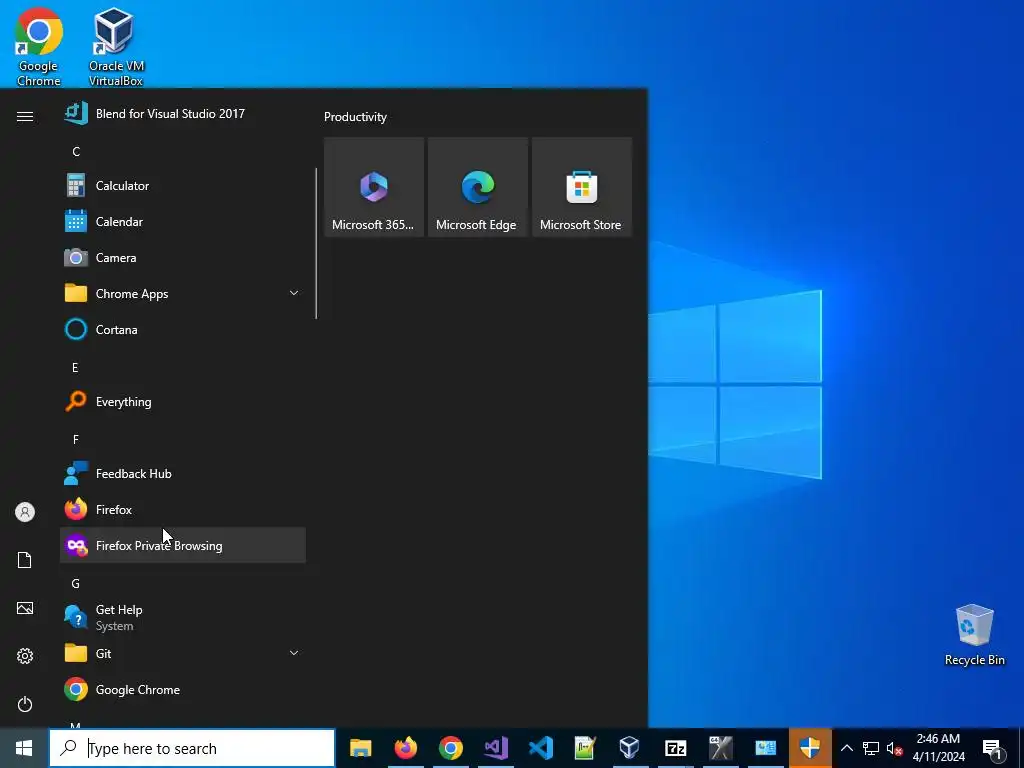Open File Explorer from the taskbar
1024x768 pixels.
click(x=360, y=748)
